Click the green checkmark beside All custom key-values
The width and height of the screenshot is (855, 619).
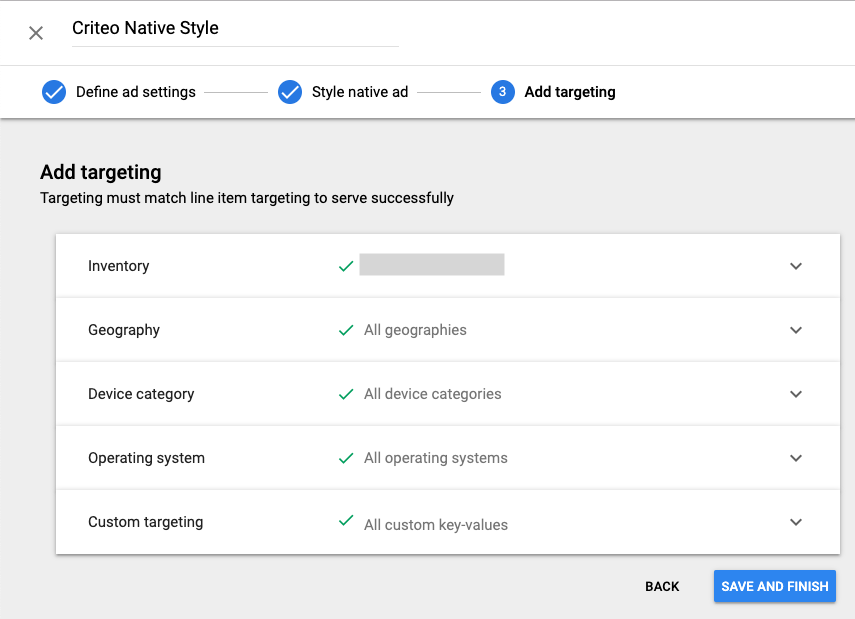[346, 521]
